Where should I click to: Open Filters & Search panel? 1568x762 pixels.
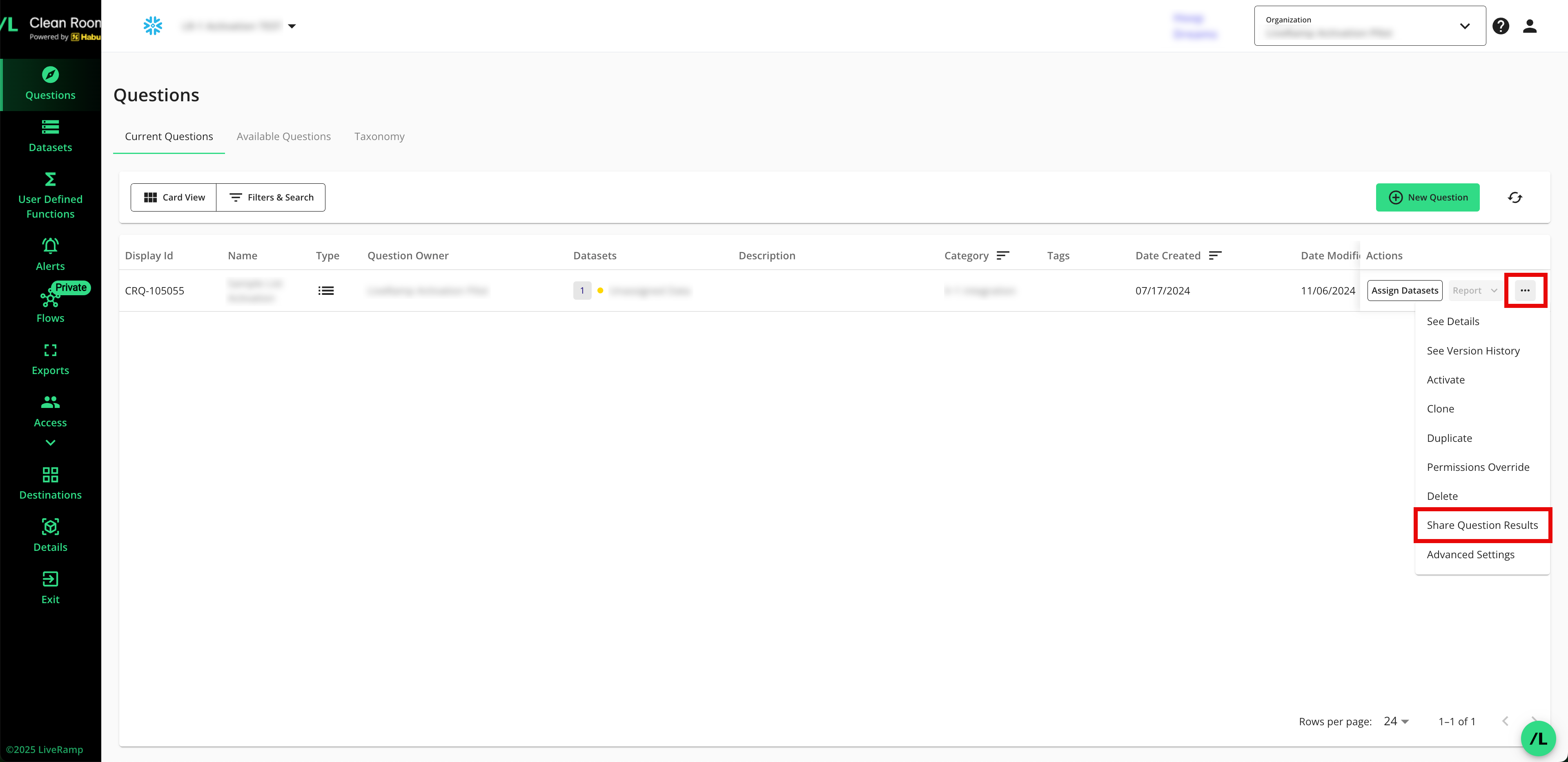(x=271, y=197)
